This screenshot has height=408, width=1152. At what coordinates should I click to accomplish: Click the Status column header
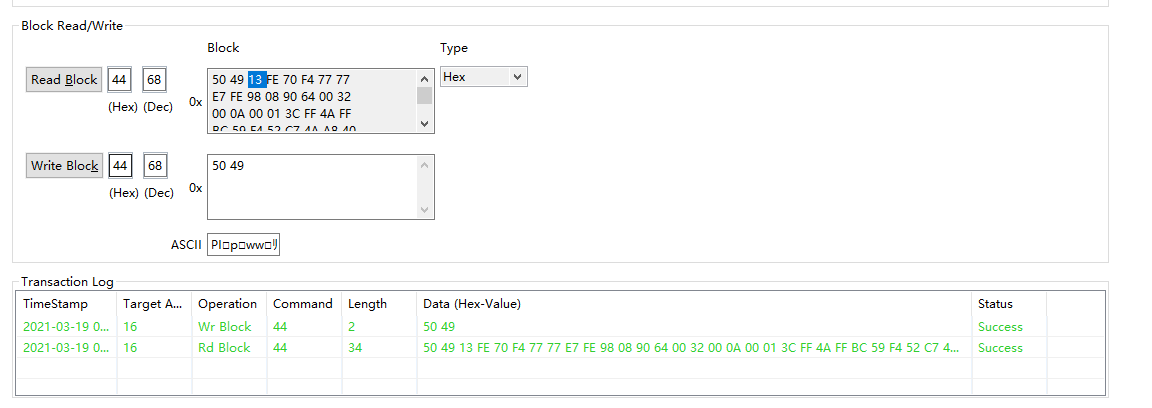tap(995, 304)
